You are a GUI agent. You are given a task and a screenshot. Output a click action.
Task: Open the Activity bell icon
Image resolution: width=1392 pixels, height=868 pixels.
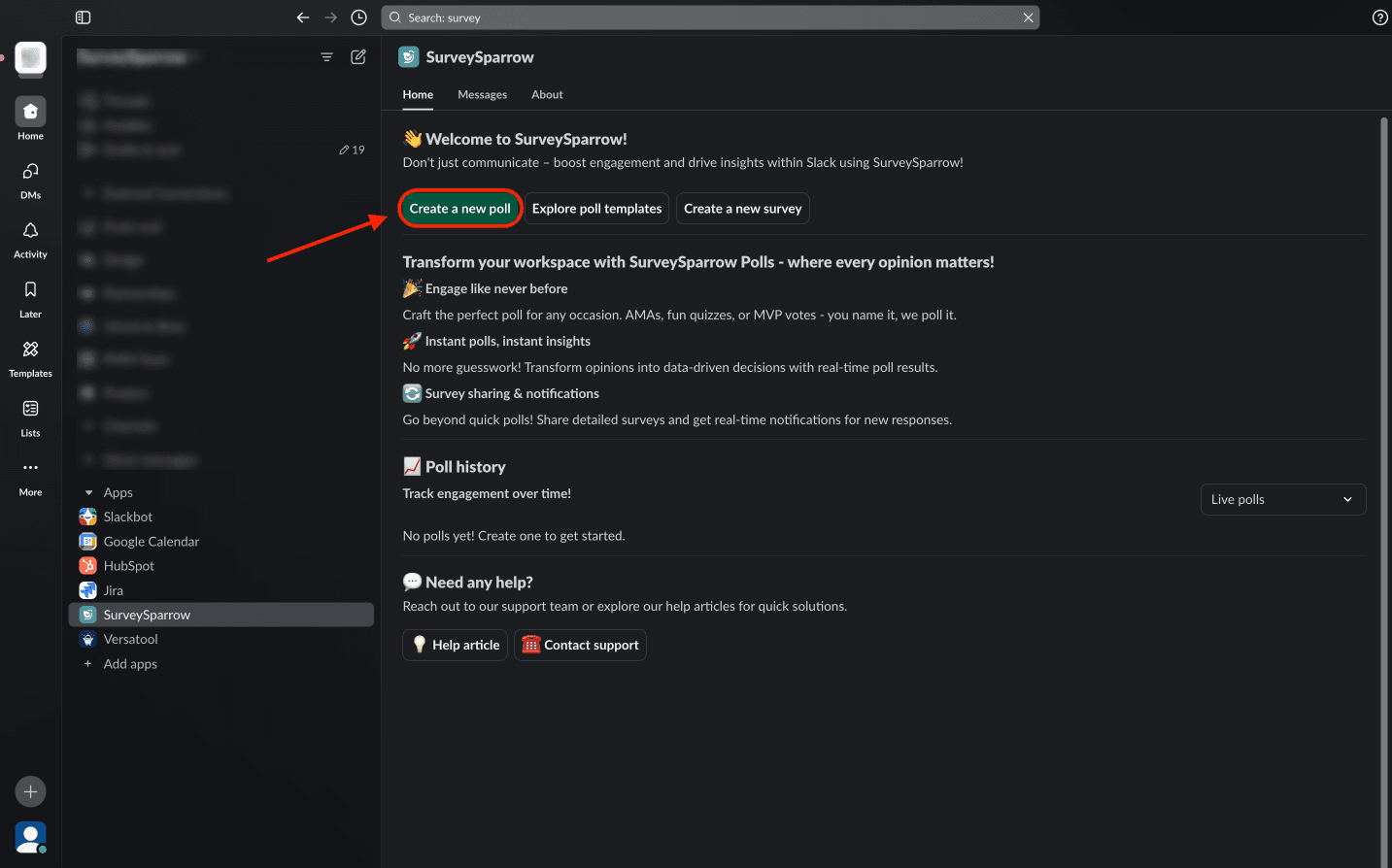point(30,231)
